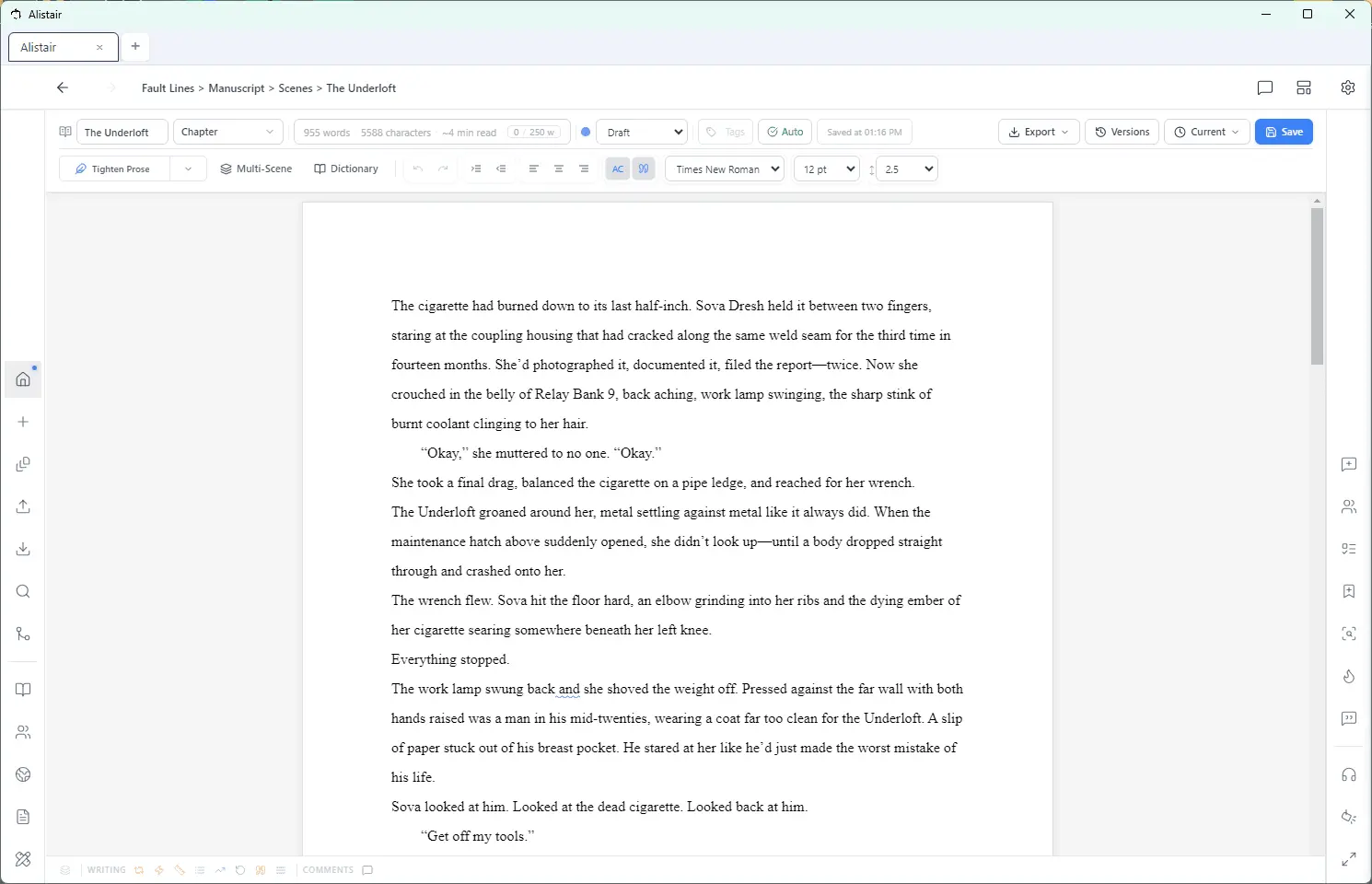Image resolution: width=1372 pixels, height=884 pixels.
Task: Click the headphones icon in right sidebar
Action: (x=1349, y=774)
